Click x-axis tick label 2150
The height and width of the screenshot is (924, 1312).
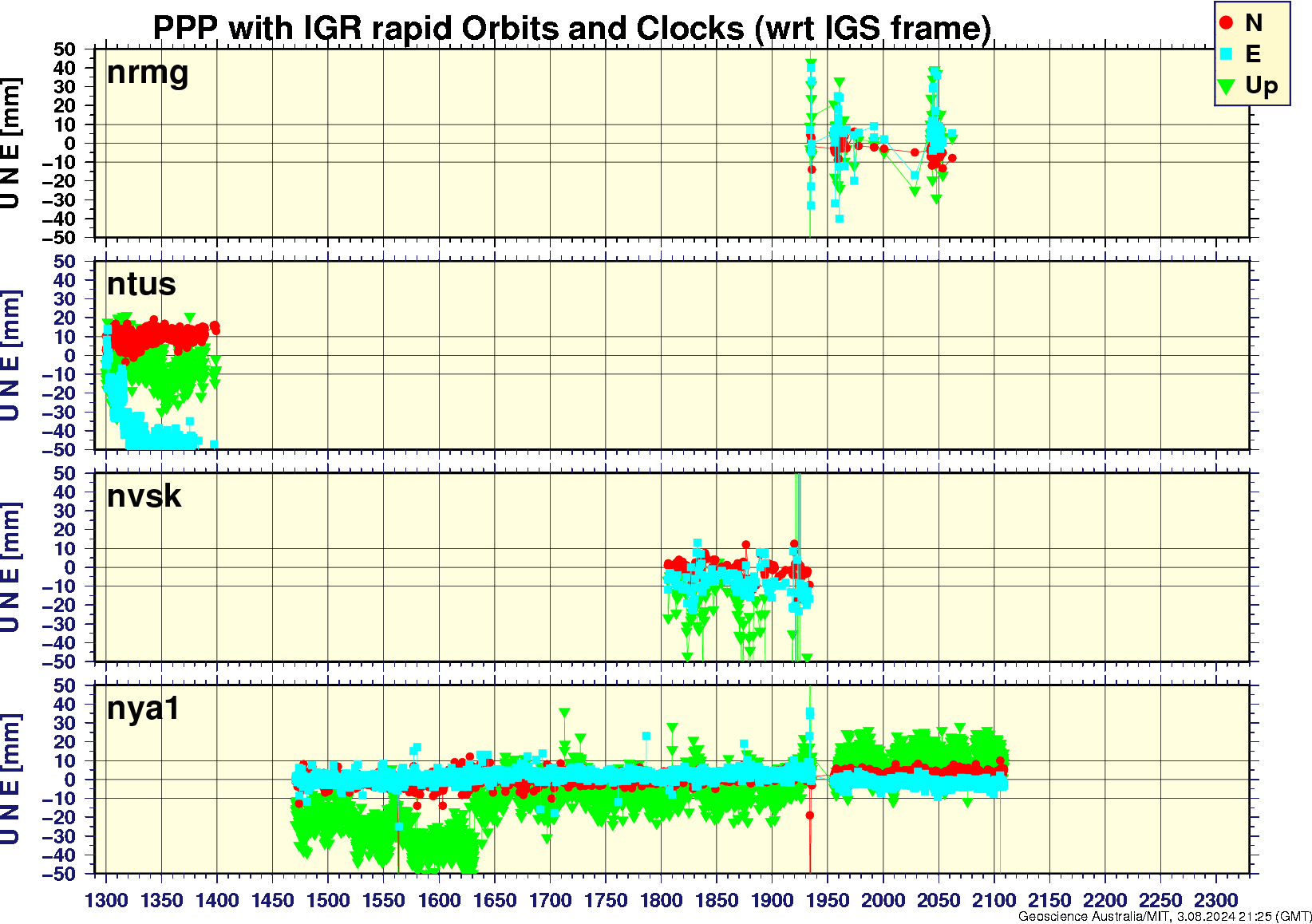pos(1049,900)
